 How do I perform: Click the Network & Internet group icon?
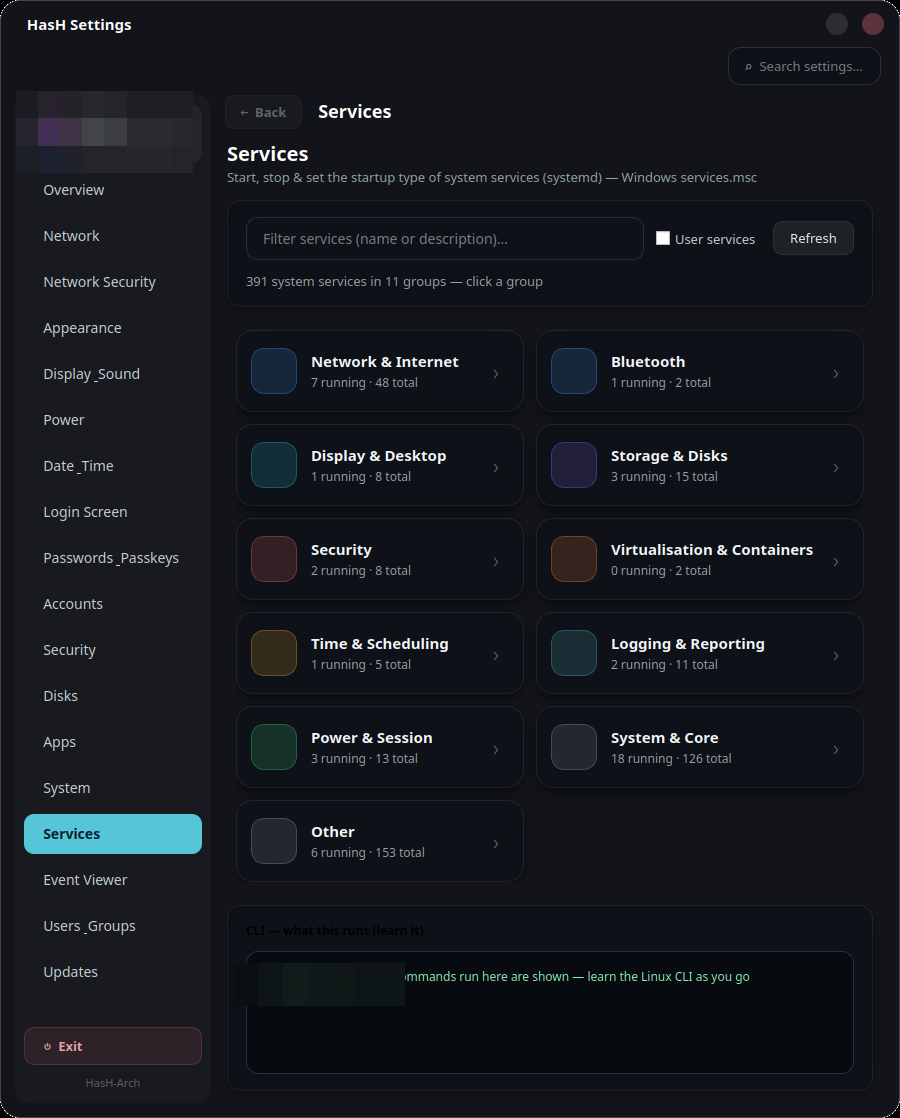274,371
